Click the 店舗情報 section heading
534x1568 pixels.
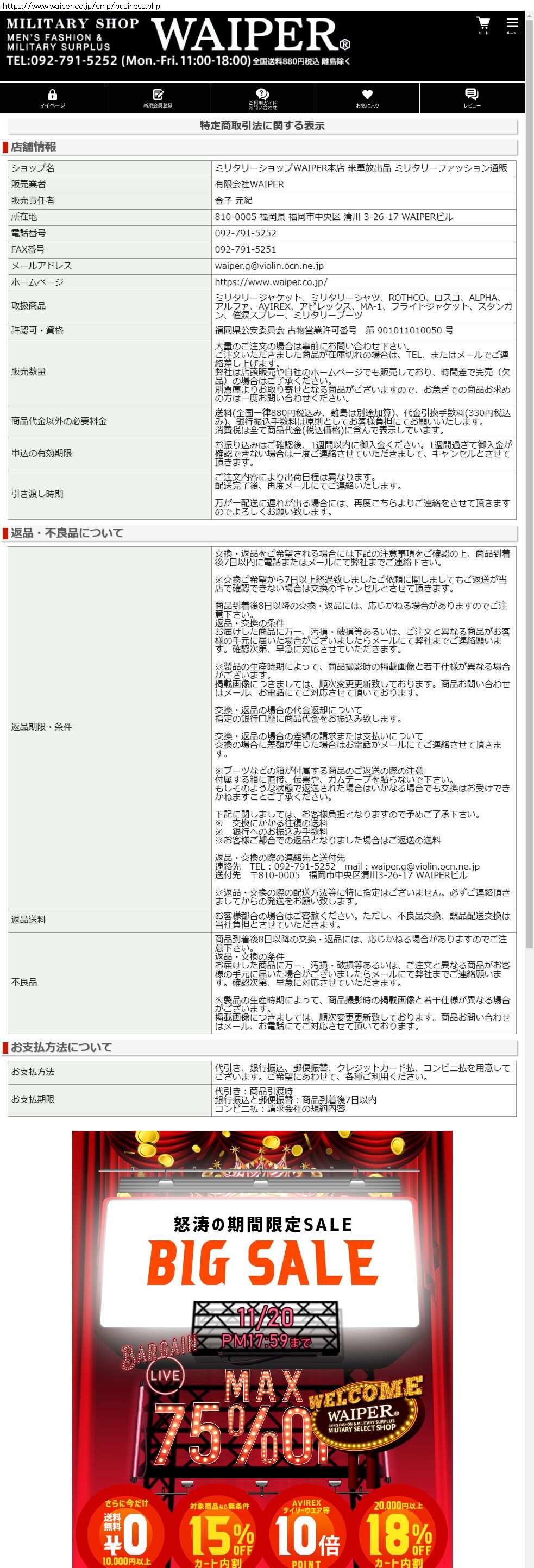pos(34,147)
